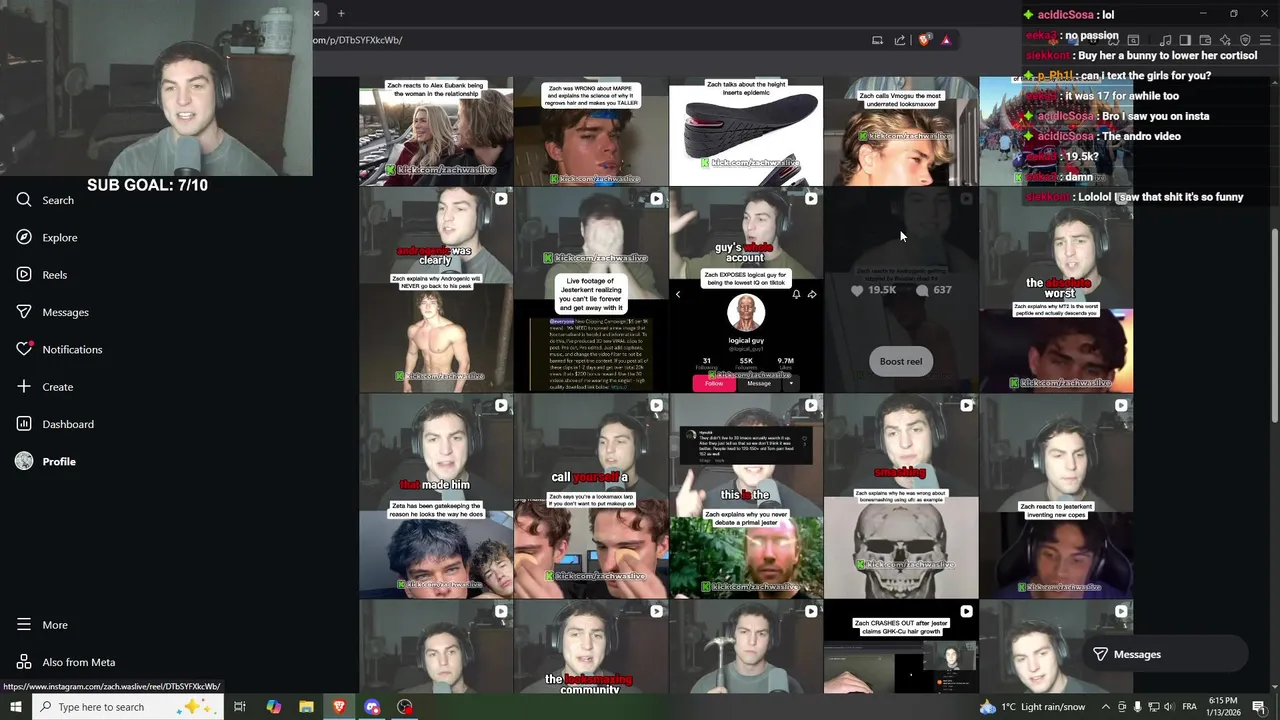This screenshot has width=1280, height=720.
Task: Open Task View on the taskbar
Action: (x=240, y=707)
